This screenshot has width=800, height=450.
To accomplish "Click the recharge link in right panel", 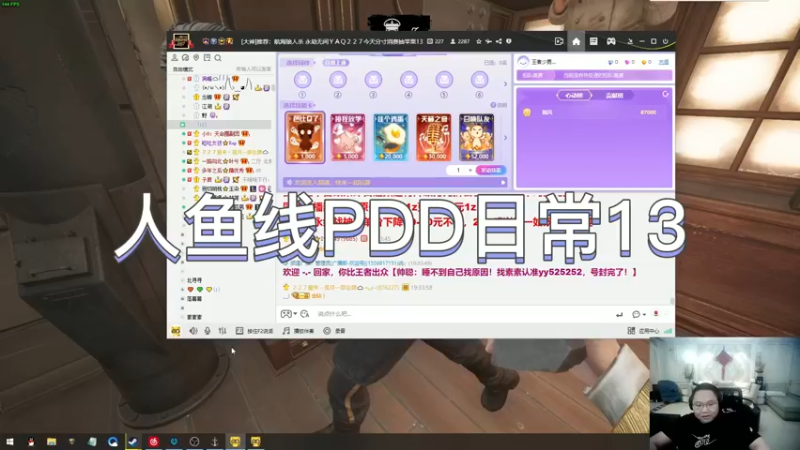I will tap(663, 62).
